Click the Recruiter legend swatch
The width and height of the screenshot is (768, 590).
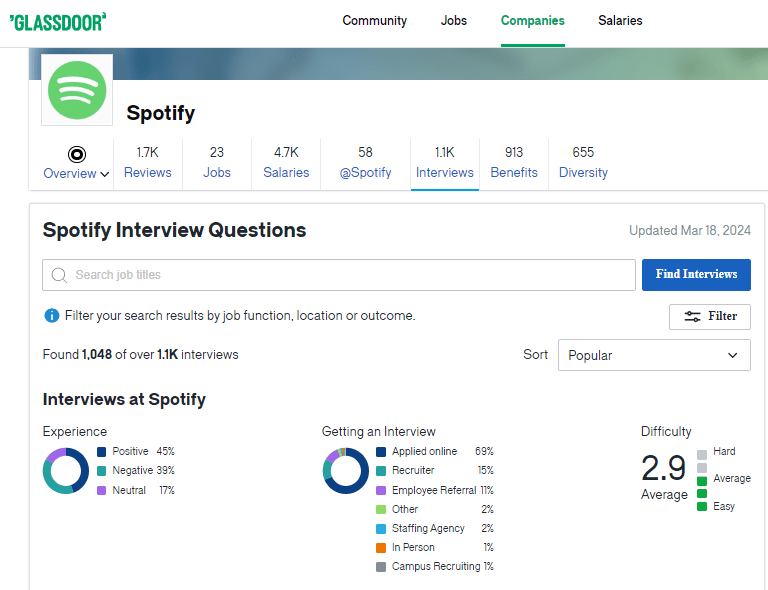click(381, 471)
